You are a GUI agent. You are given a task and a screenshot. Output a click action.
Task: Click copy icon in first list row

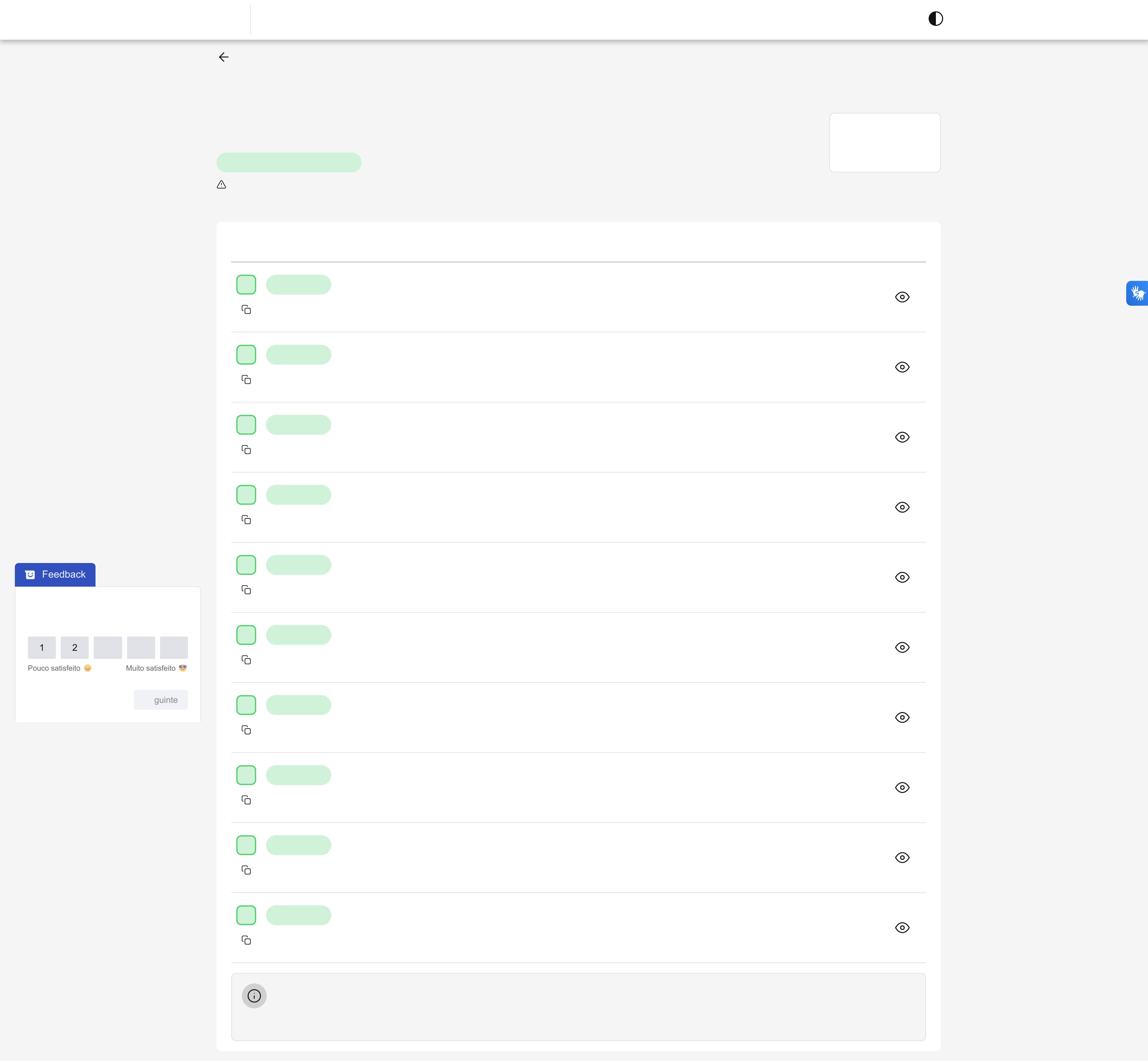246,310
